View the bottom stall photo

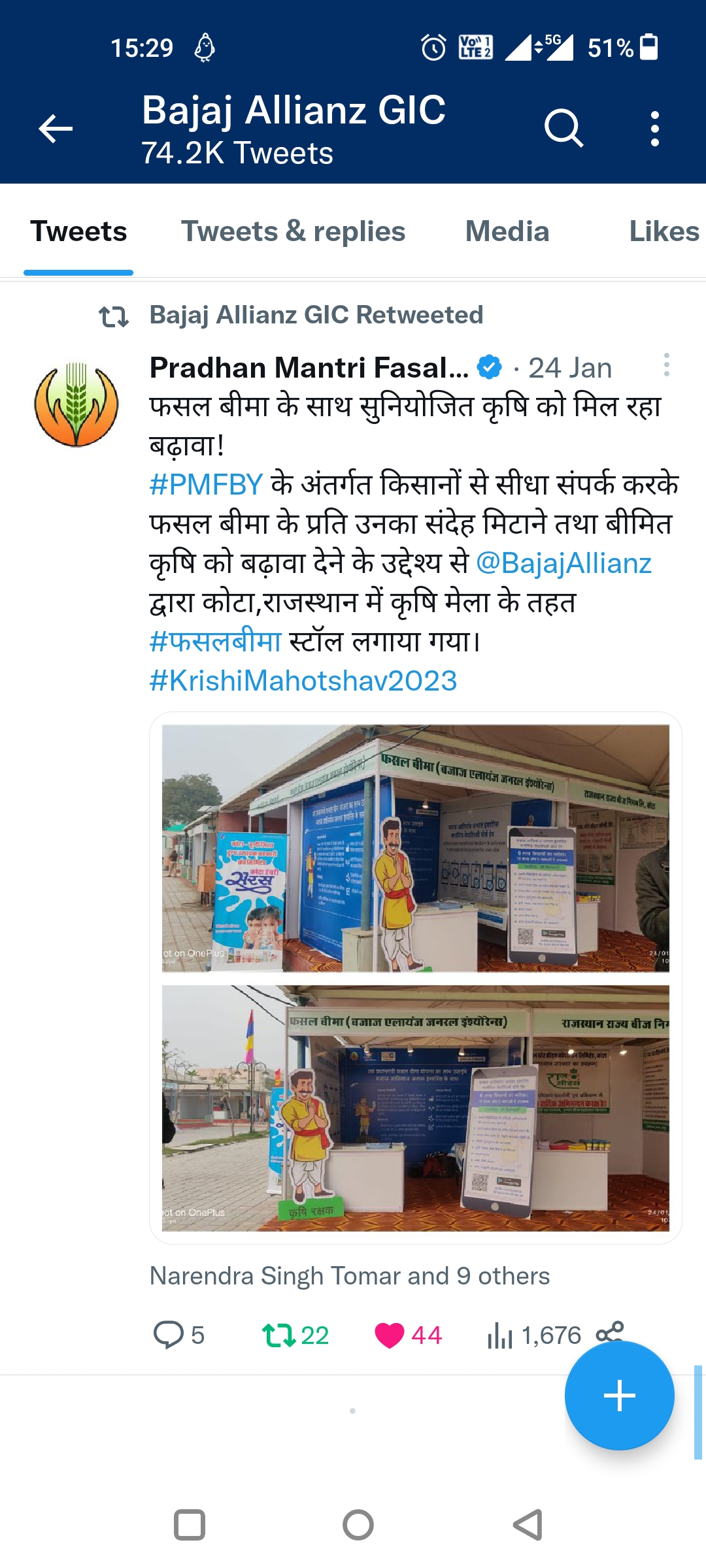pyautogui.click(x=416, y=1108)
